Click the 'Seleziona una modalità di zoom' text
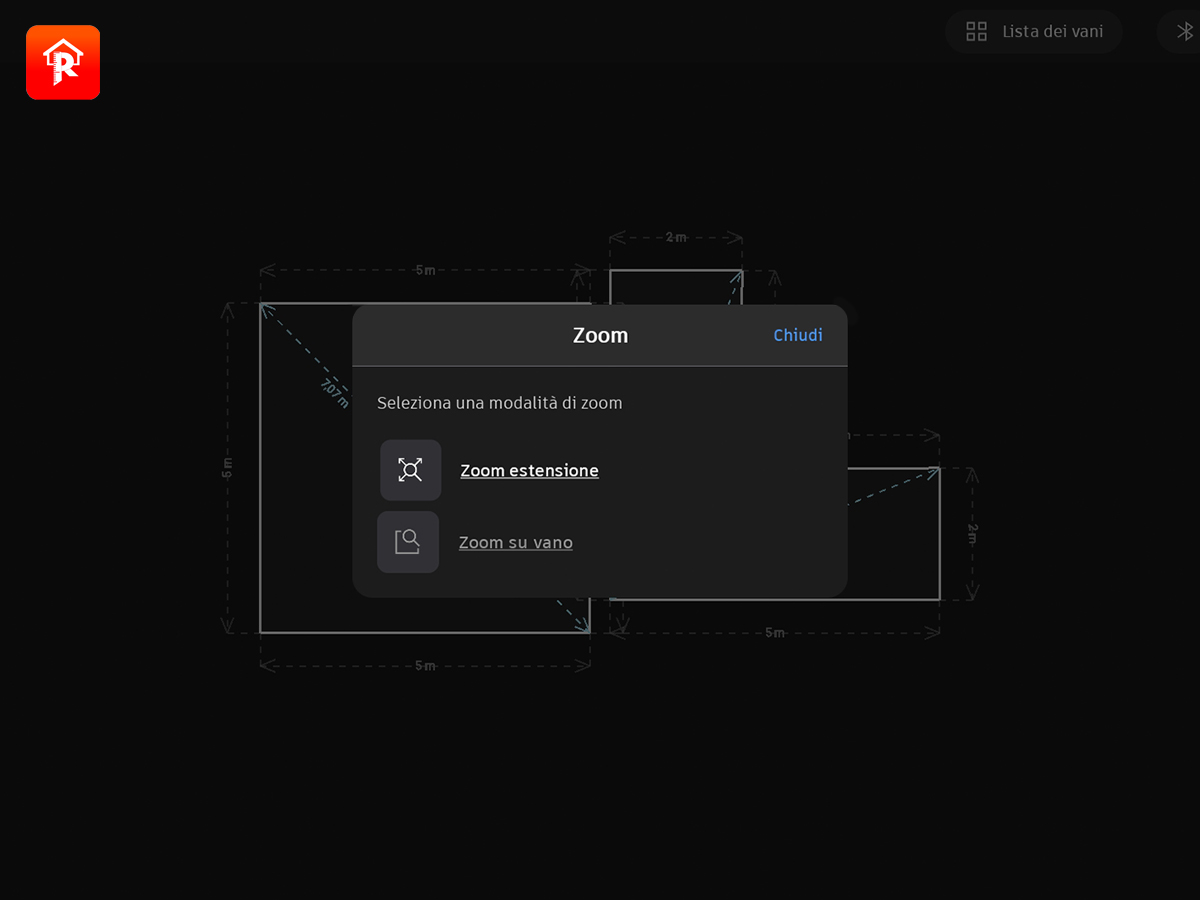This screenshot has width=1200, height=900. (500, 403)
